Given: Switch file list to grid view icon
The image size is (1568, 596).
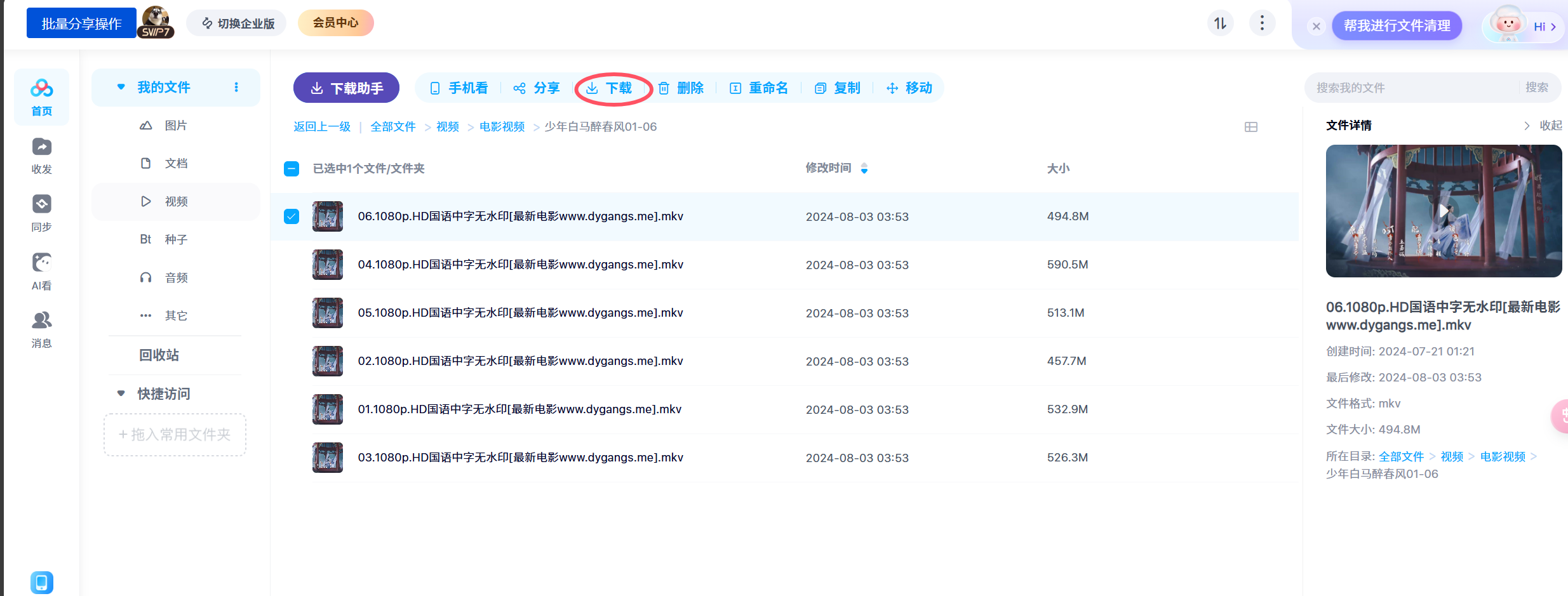Looking at the screenshot, I should pyautogui.click(x=1250, y=127).
